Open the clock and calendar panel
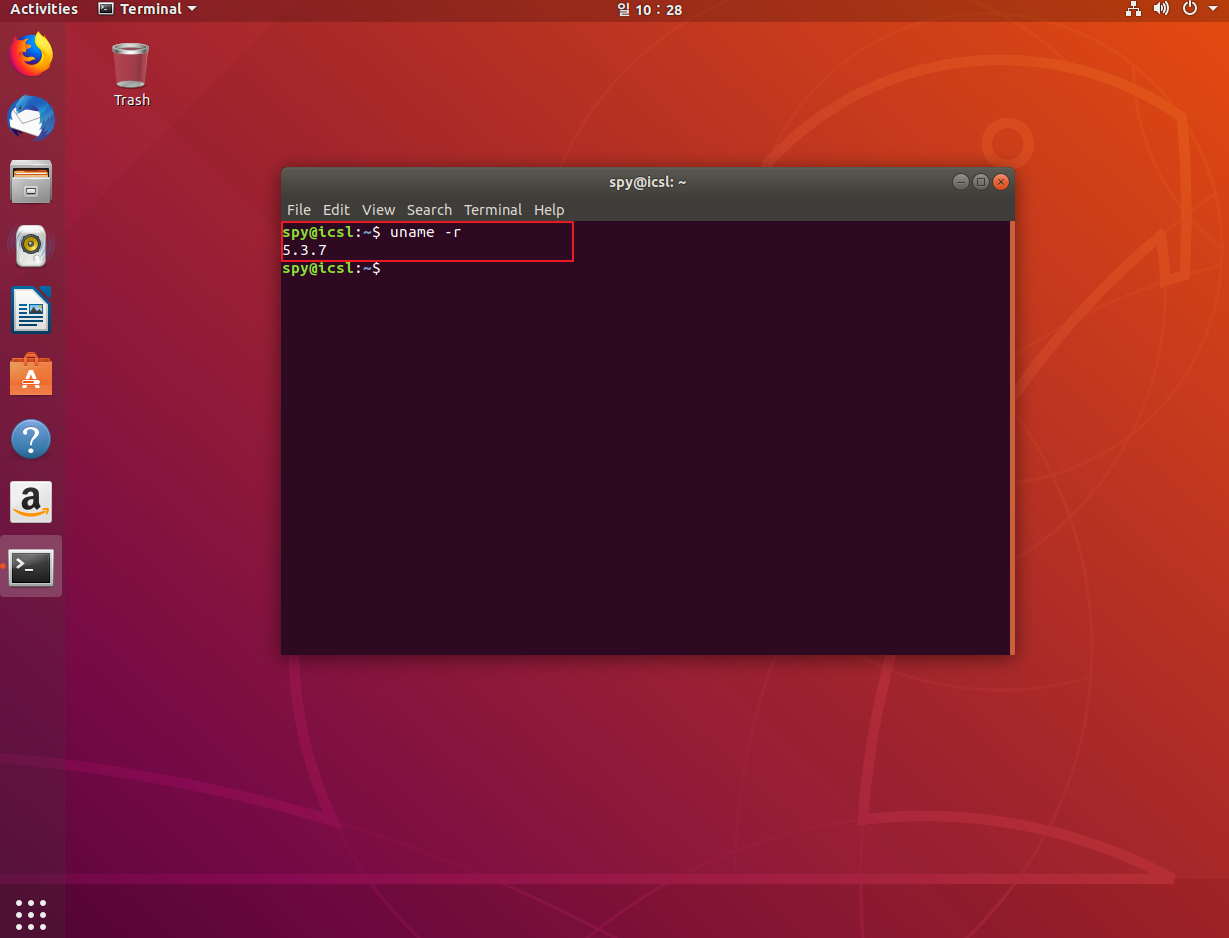This screenshot has width=1229, height=938. click(650, 9)
